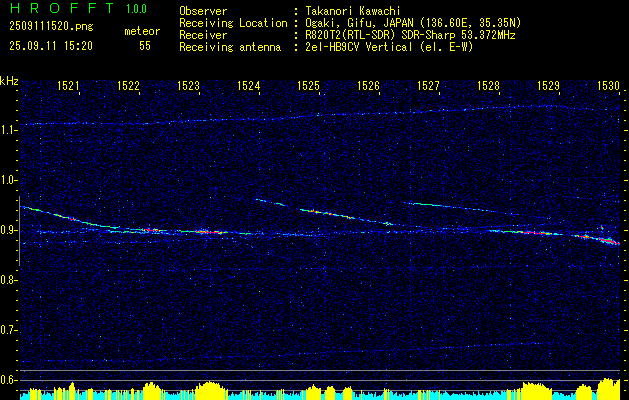Select the file name 2509111520.png

pyautogui.click(x=51, y=27)
